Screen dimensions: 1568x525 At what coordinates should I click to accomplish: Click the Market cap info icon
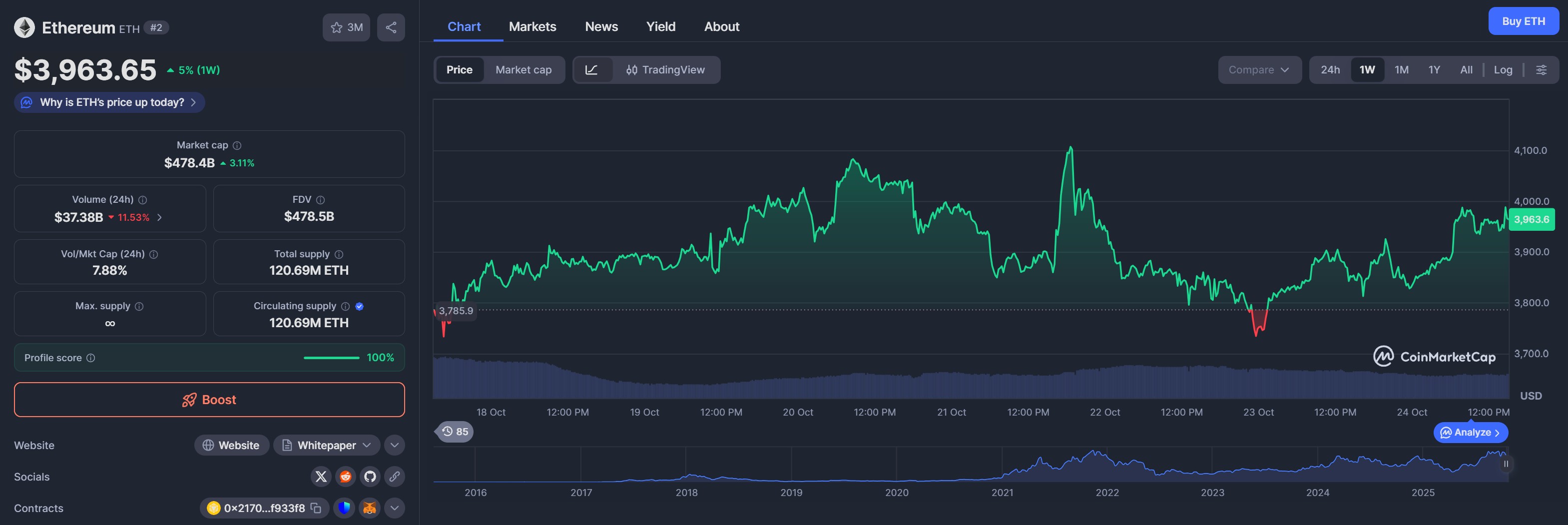[237, 145]
